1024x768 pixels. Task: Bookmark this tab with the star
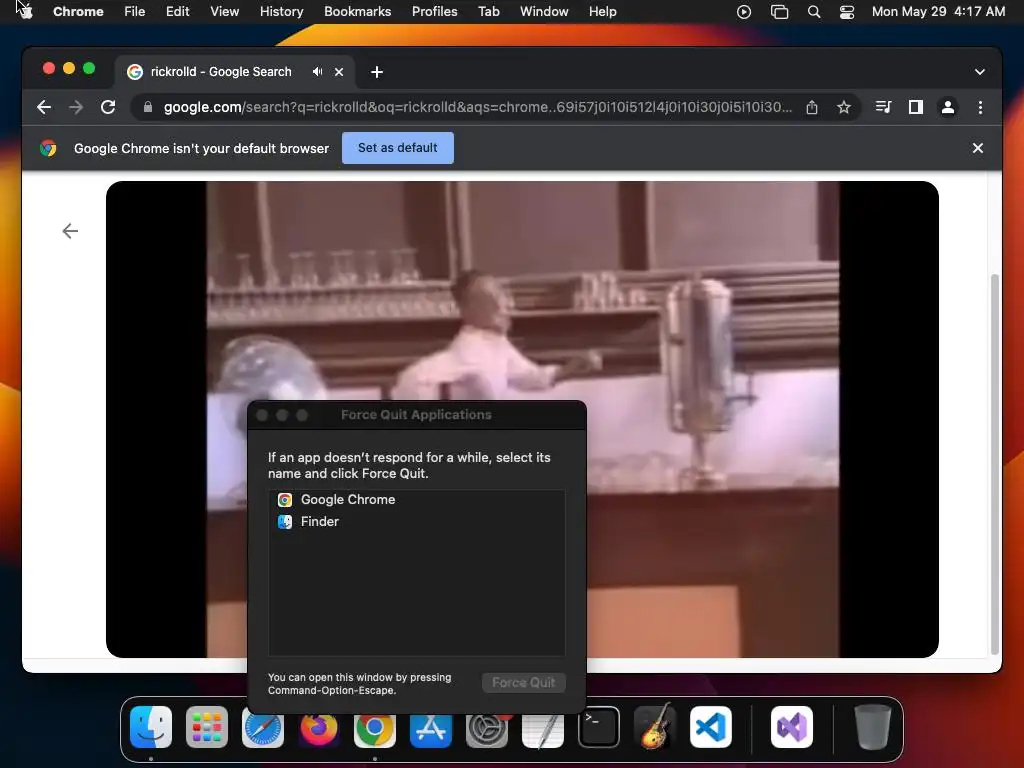coord(844,107)
